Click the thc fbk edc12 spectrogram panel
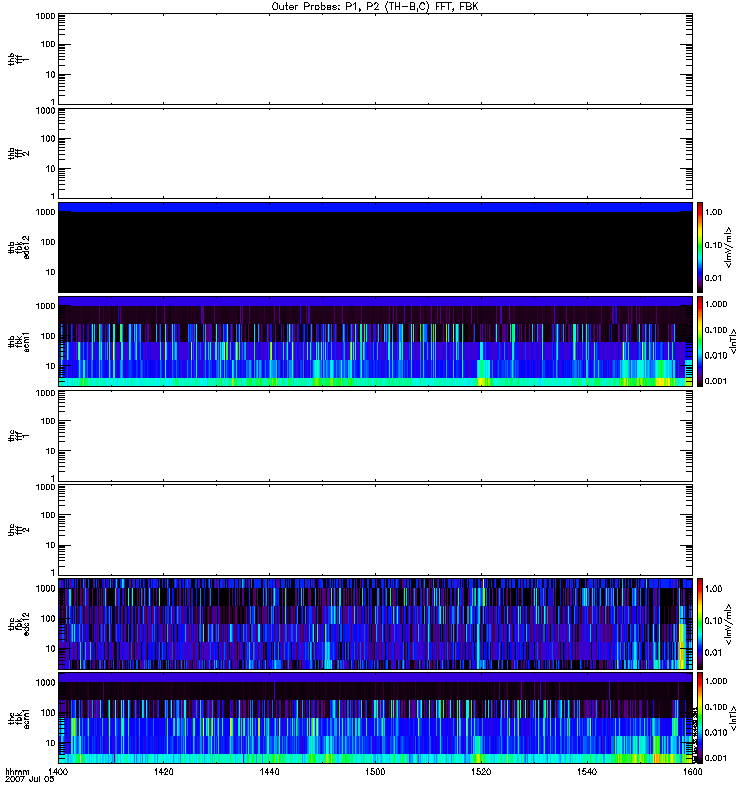The height and width of the screenshot is (800, 750). pyautogui.click(x=375, y=623)
